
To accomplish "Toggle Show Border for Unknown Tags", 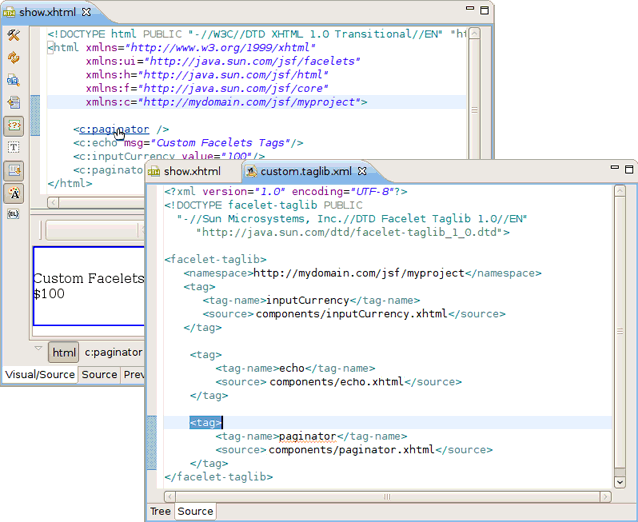I will tap(13, 126).
